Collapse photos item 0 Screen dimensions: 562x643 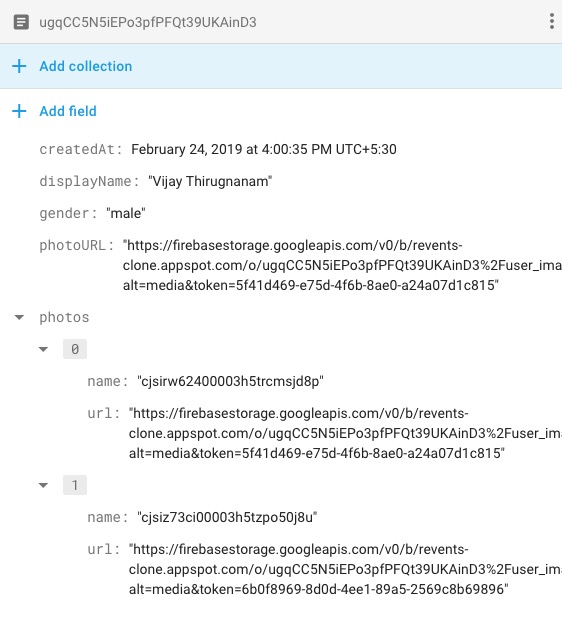coord(43,349)
